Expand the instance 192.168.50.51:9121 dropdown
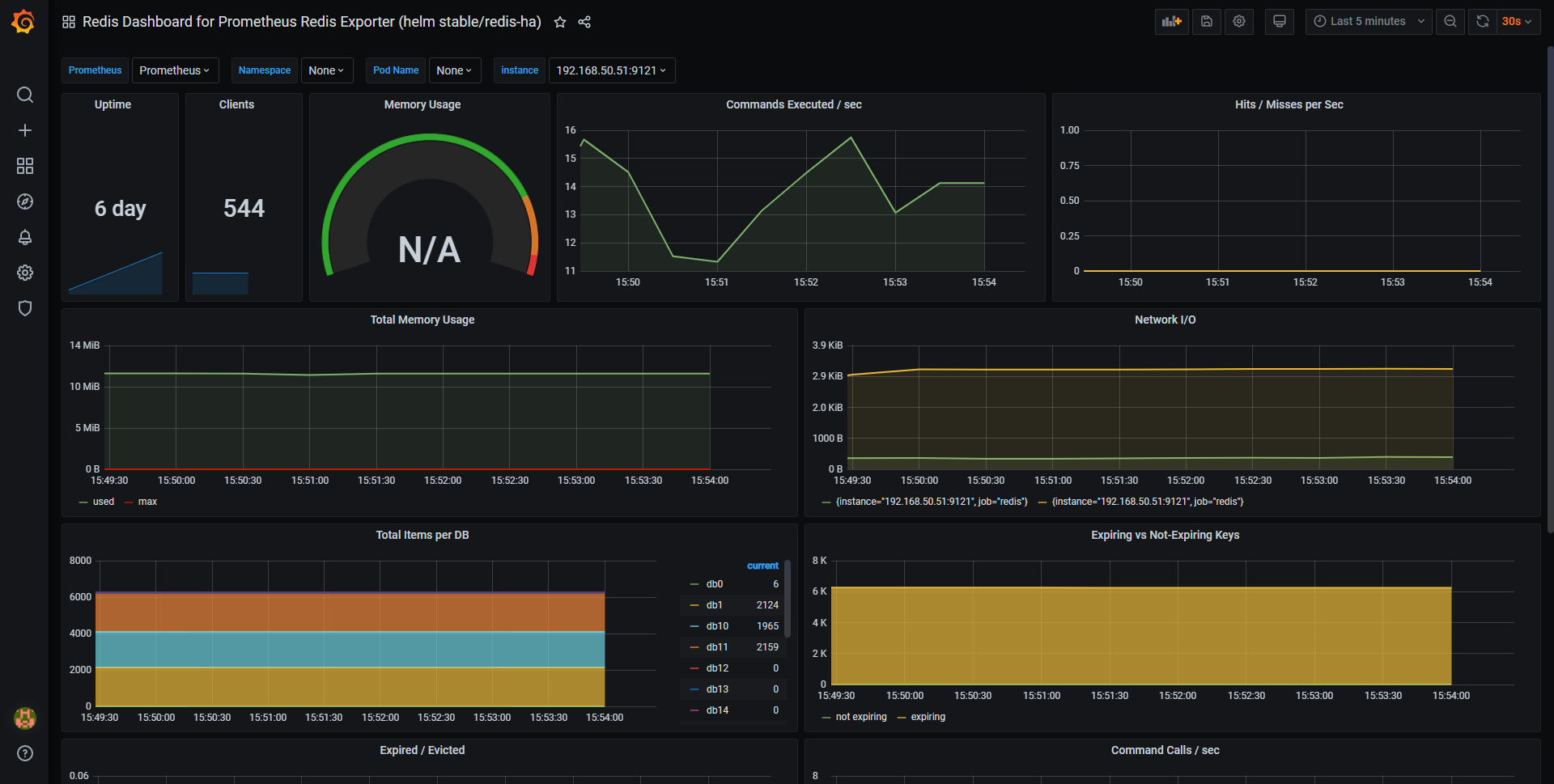The image size is (1554, 784). (611, 70)
